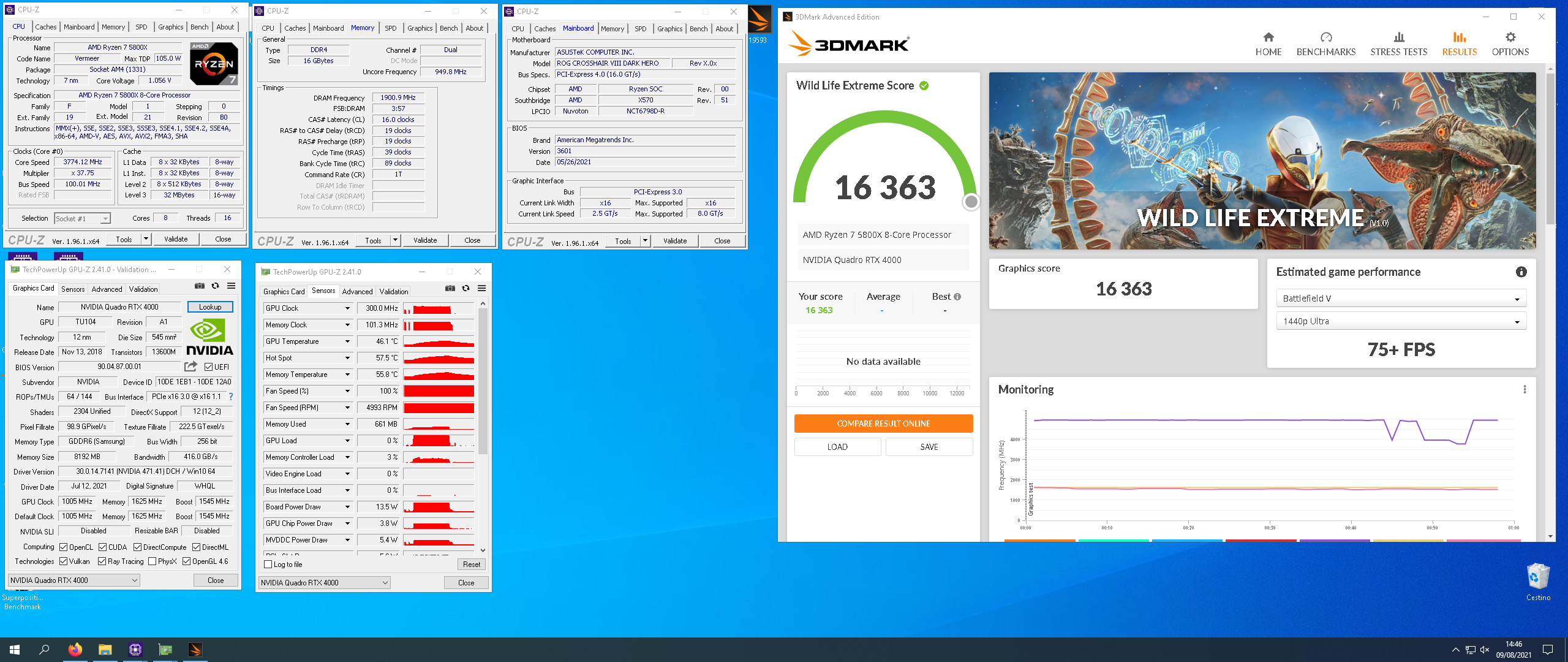Click NVIDIA logo in GPU-Z
Viewport: 1568px width, 662px height.
click(209, 338)
